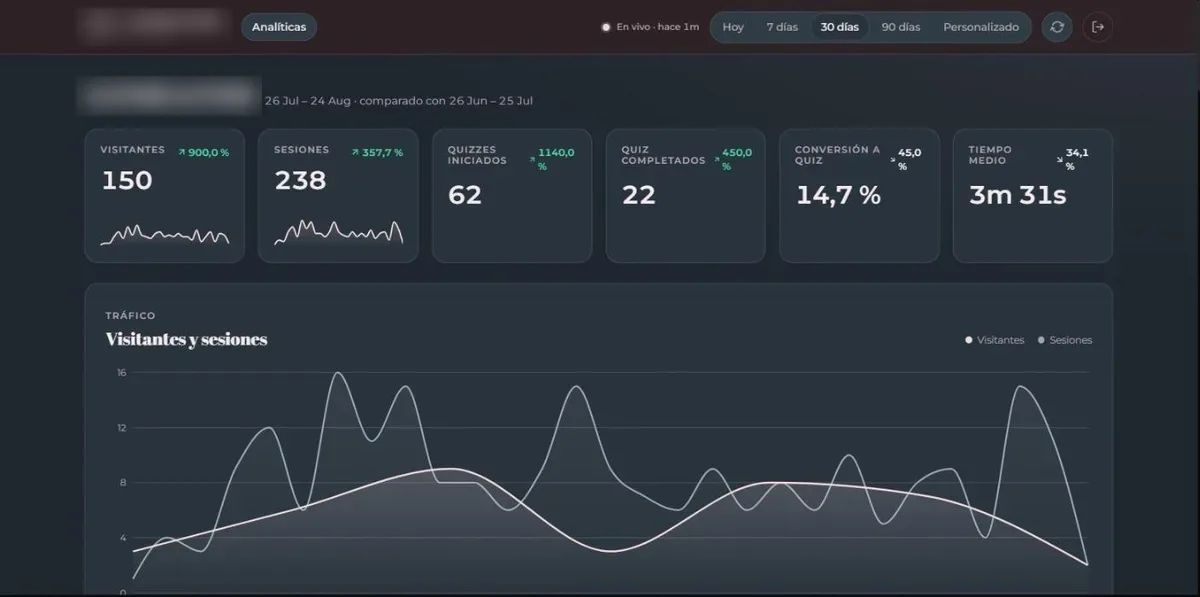This screenshot has width=1200, height=597.
Task: Switch range to 7 días
Action: (782, 27)
